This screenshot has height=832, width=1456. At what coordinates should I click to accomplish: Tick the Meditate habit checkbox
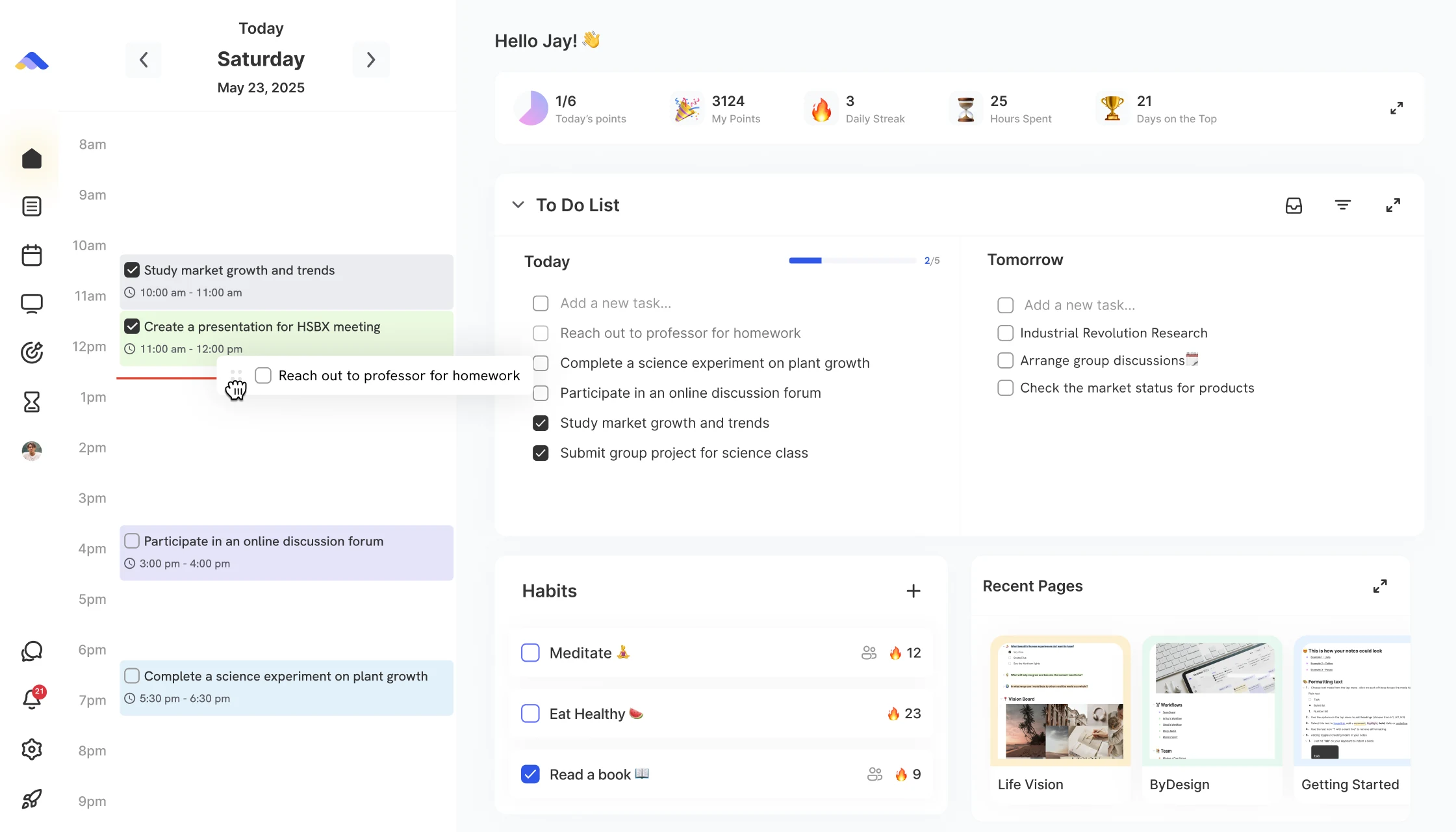[530, 653]
